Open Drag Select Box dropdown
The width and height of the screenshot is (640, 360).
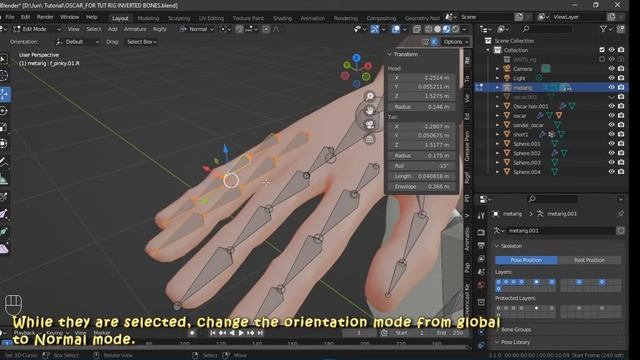142,42
